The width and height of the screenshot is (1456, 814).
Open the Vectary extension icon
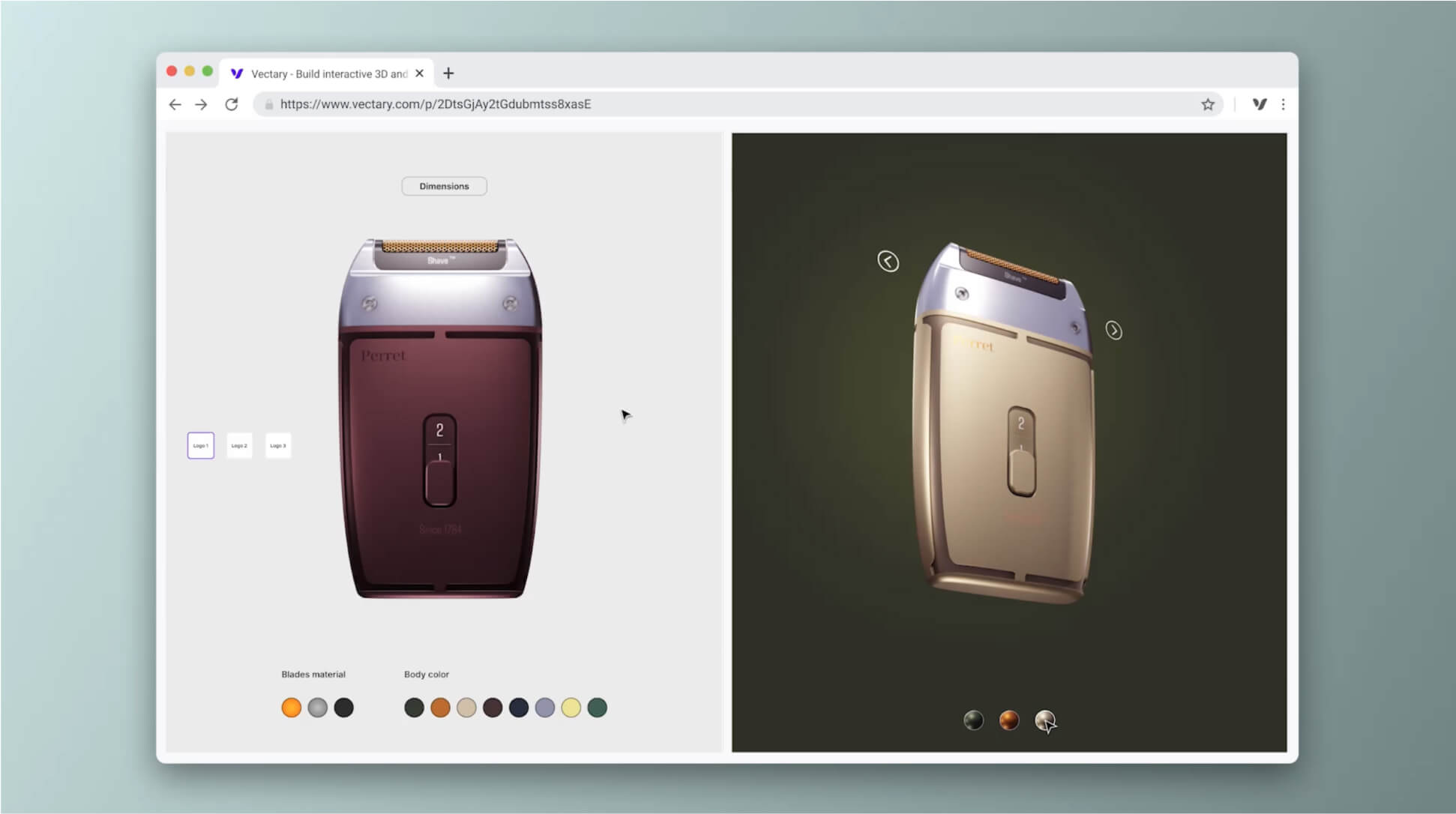tap(1260, 104)
